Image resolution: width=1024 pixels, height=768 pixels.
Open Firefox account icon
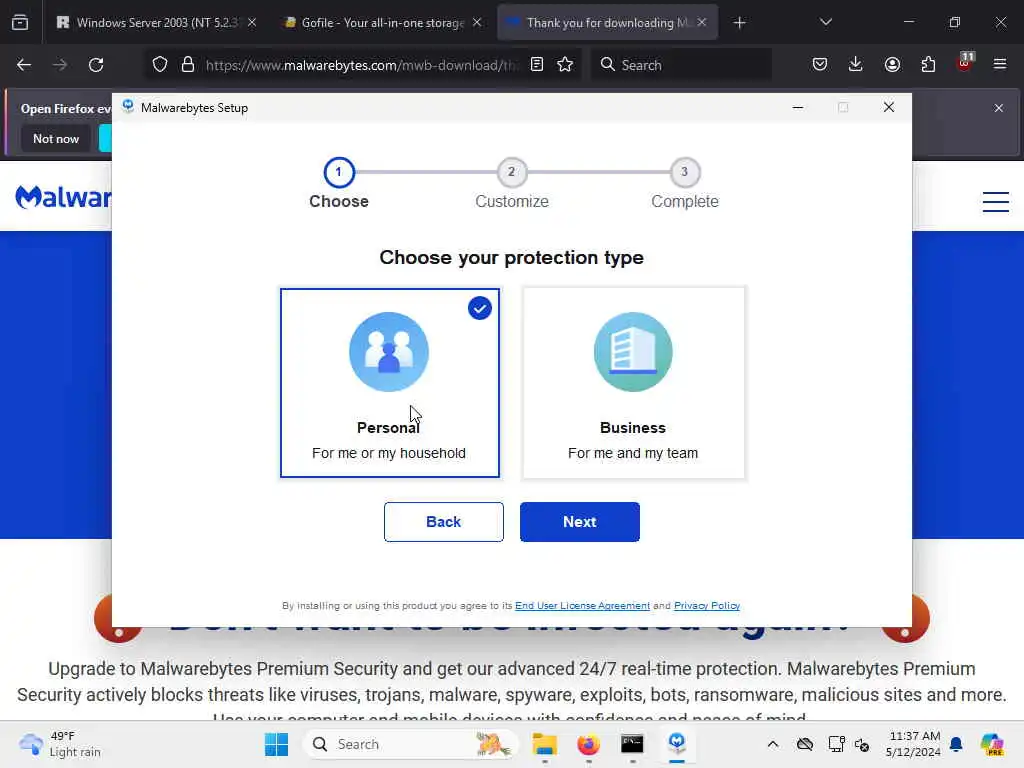click(892, 65)
